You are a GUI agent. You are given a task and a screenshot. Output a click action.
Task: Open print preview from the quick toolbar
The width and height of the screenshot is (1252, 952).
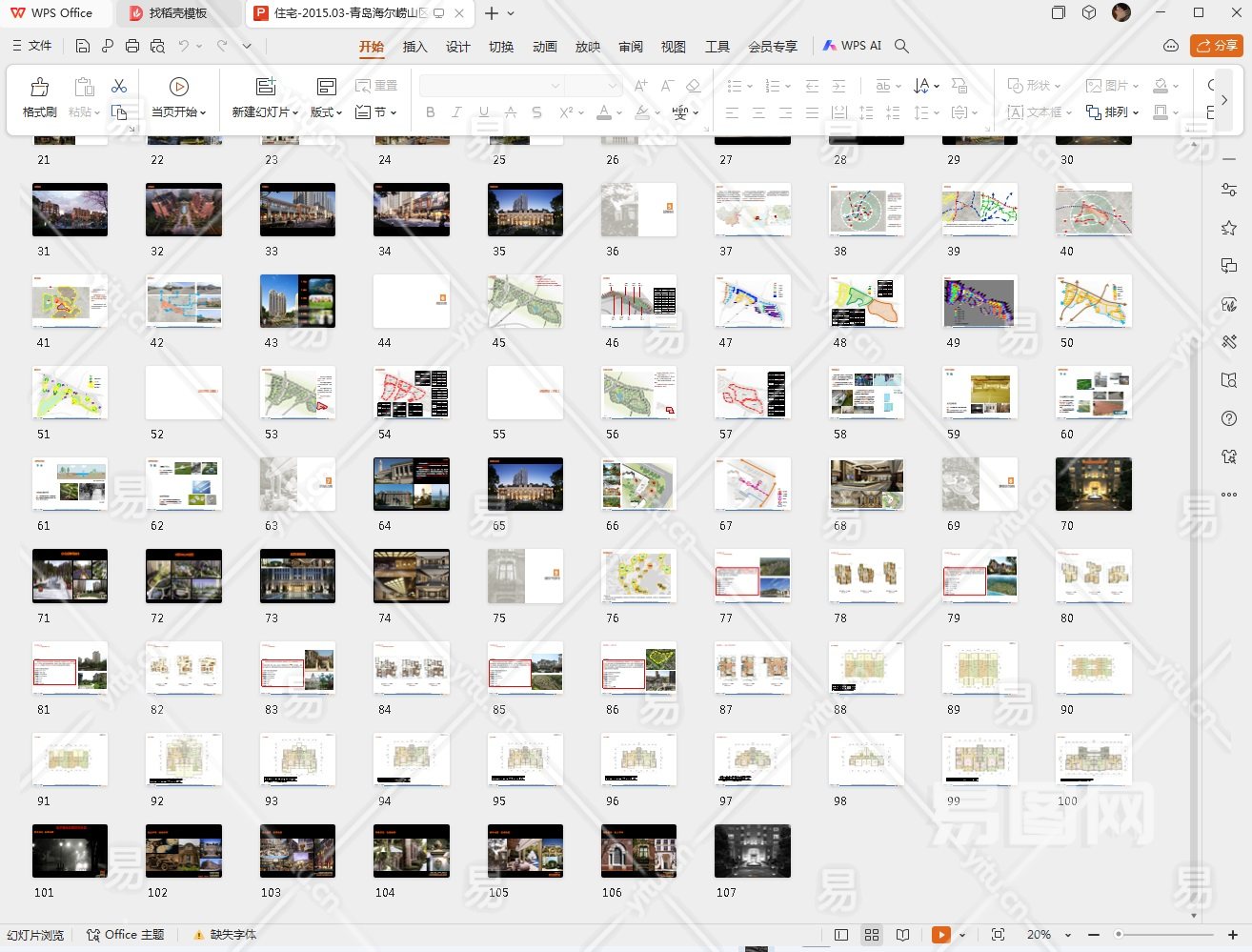click(x=157, y=46)
